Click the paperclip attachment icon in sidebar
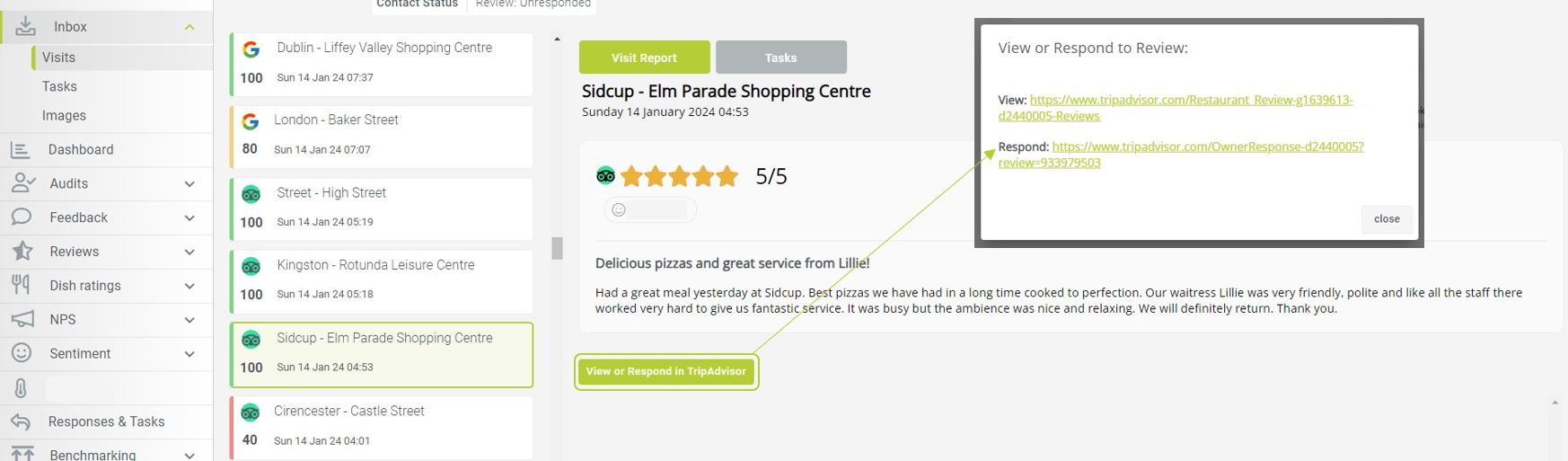The image size is (1568, 461). tap(21, 388)
